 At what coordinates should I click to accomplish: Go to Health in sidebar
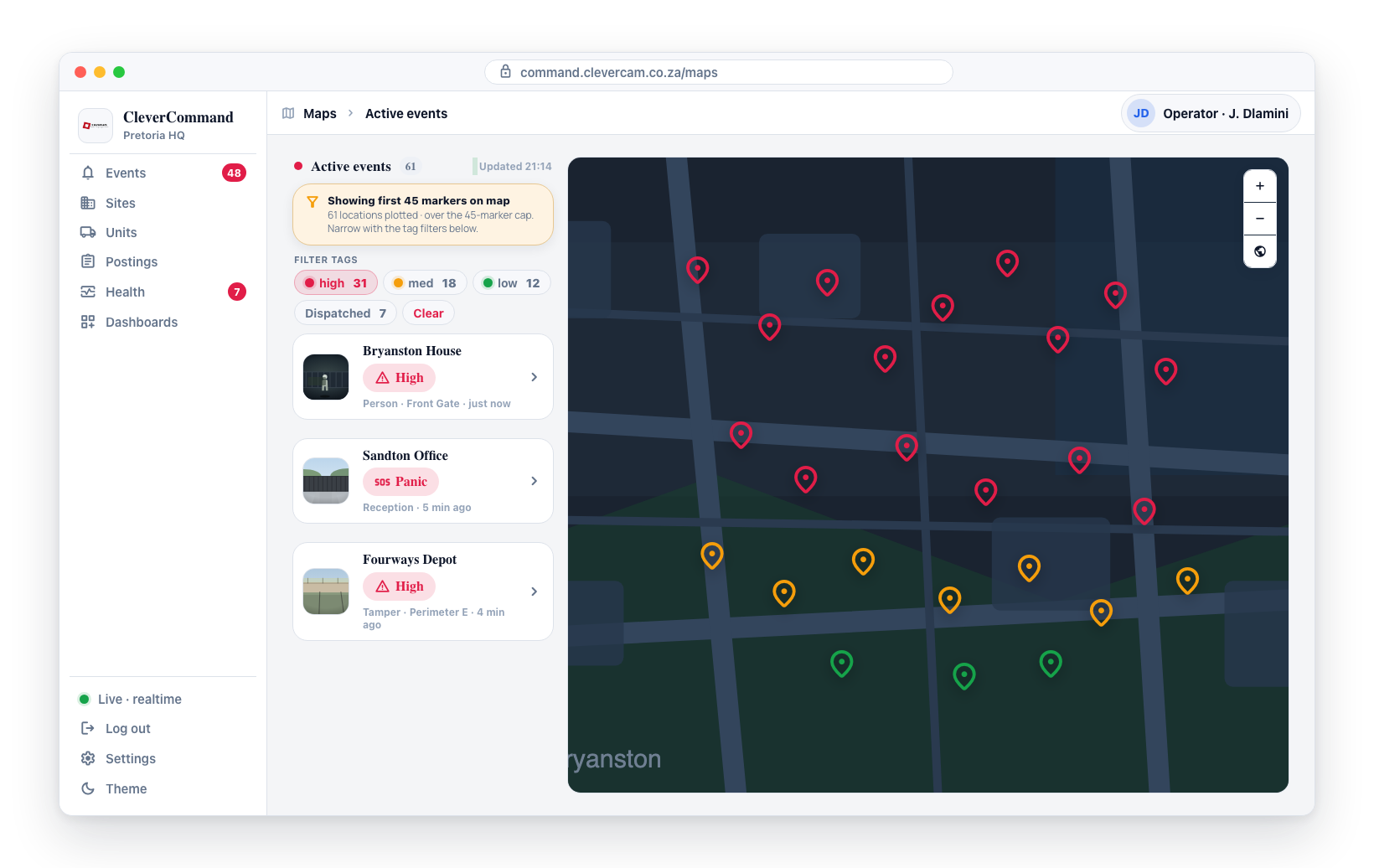[163, 292]
